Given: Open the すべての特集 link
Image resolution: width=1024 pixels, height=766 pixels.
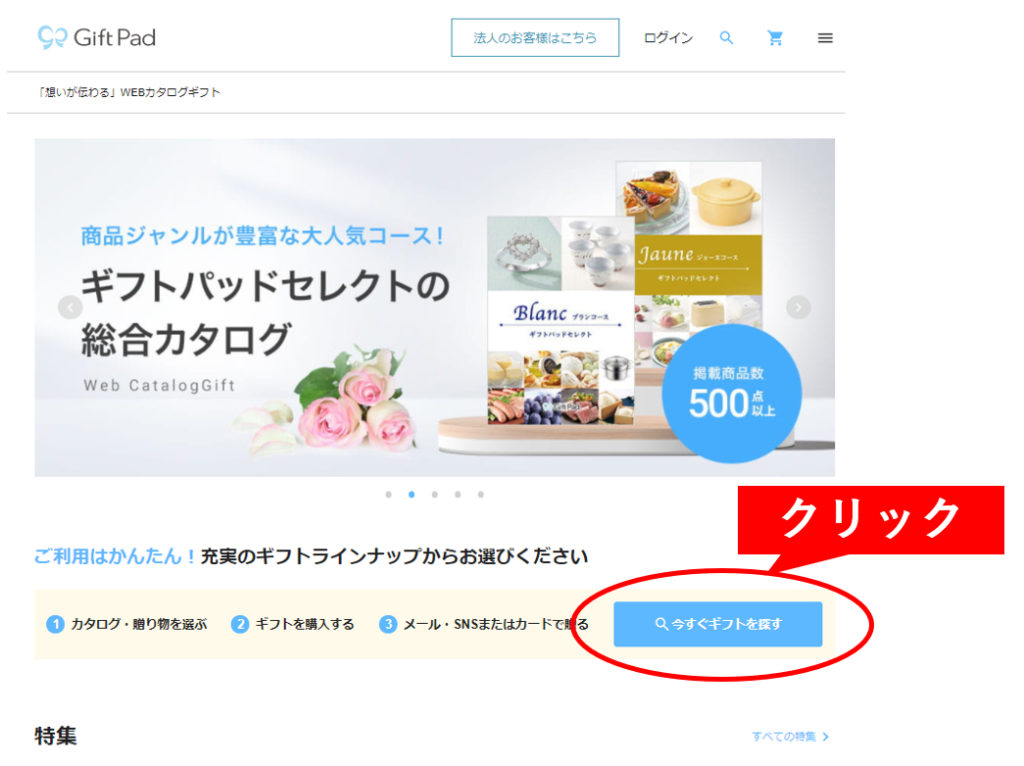Looking at the screenshot, I should click(x=784, y=737).
